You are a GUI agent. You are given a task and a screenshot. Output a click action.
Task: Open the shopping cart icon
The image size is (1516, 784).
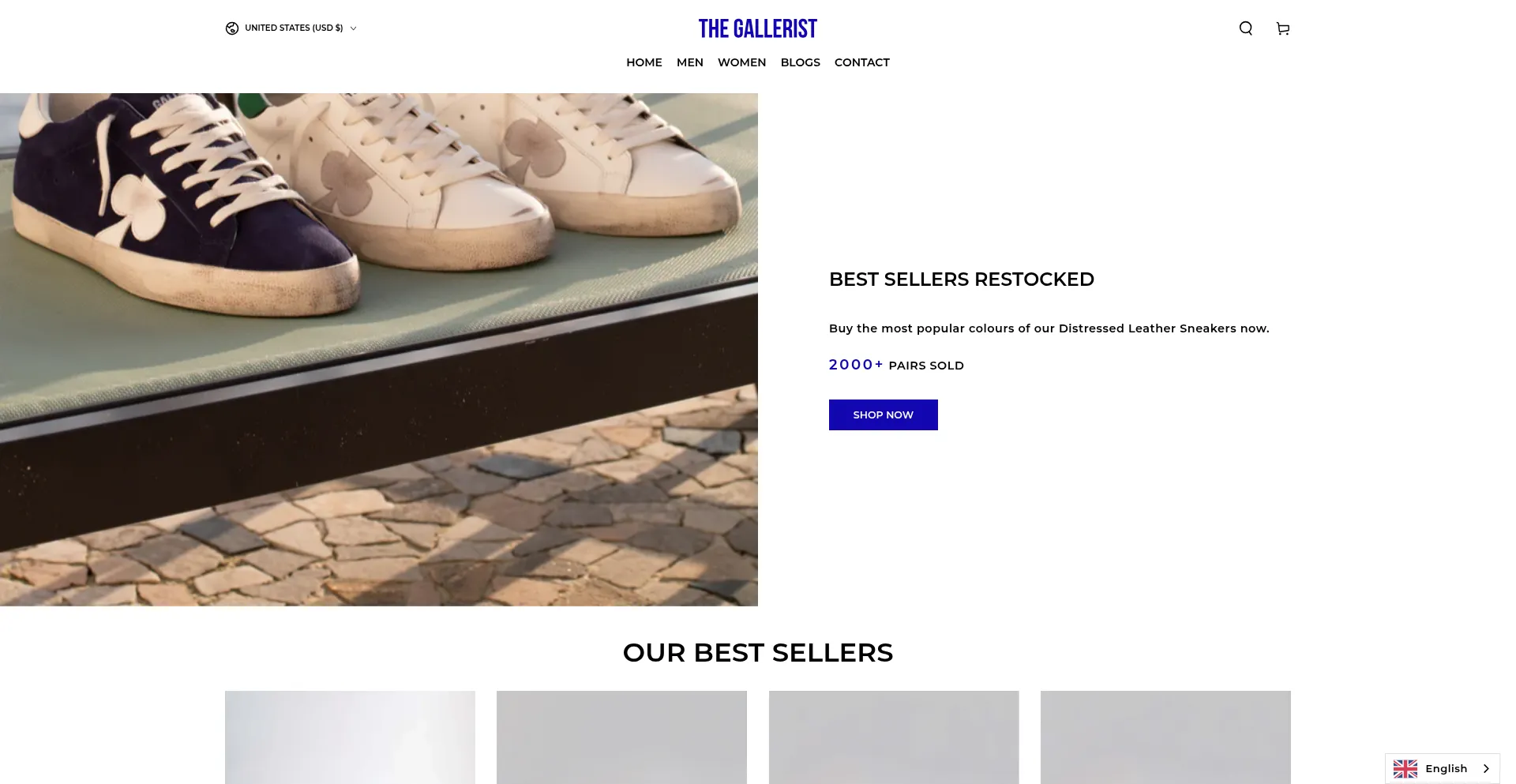(1283, 28)
